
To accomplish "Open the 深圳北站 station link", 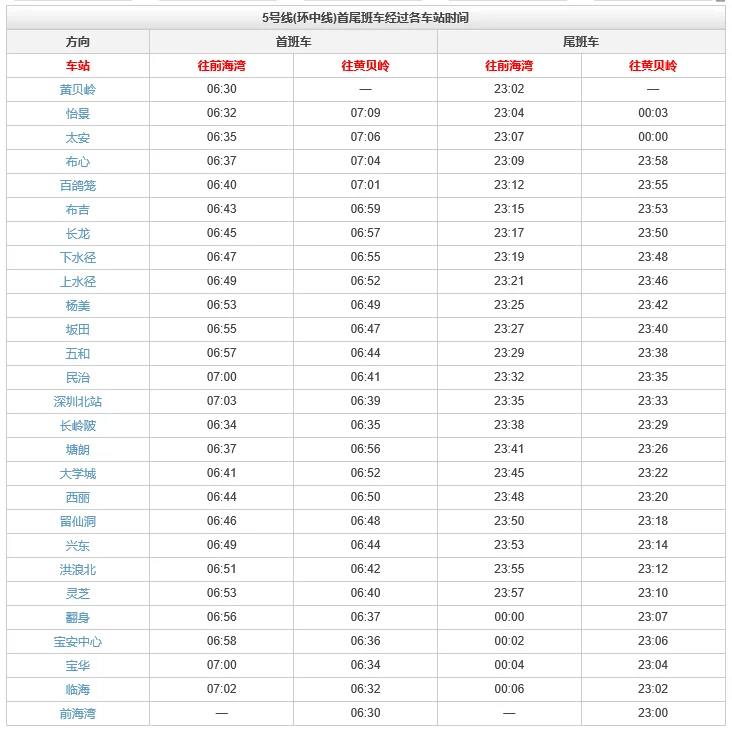I will (78, 402).
